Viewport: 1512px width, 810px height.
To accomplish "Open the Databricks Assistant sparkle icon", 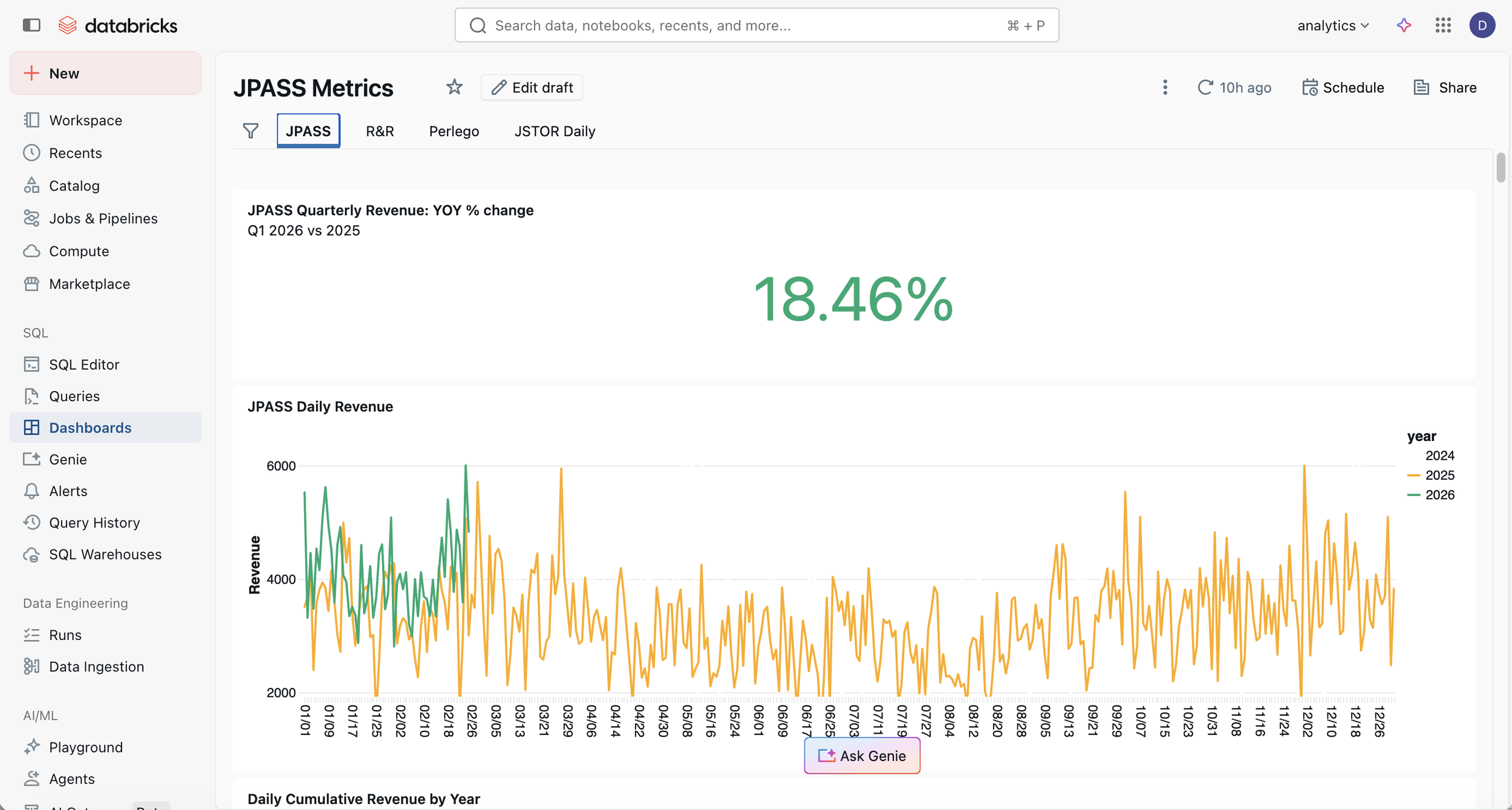I will click(x=1404, y=25).
